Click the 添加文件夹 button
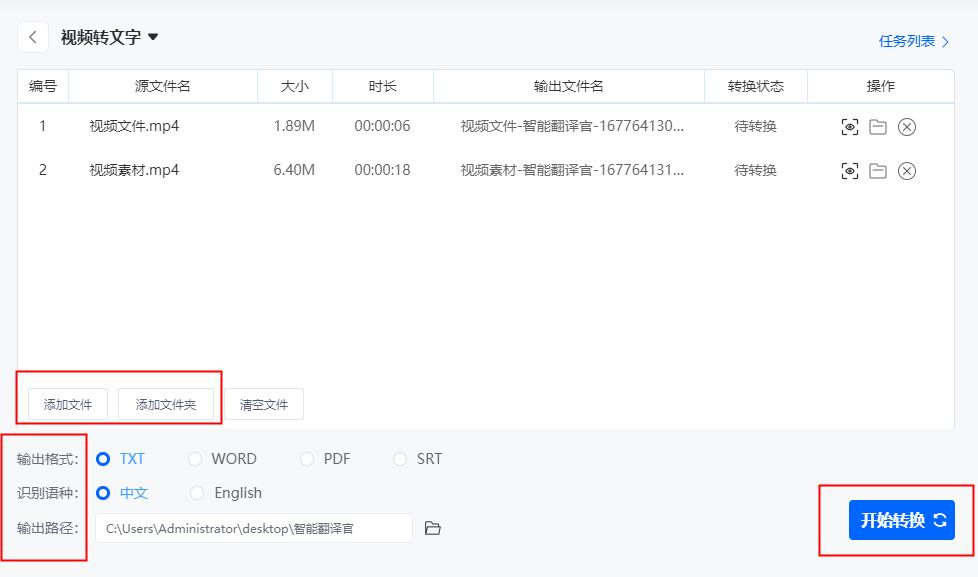The height and width of the screenshot is (577, 978). pos(168,404)
